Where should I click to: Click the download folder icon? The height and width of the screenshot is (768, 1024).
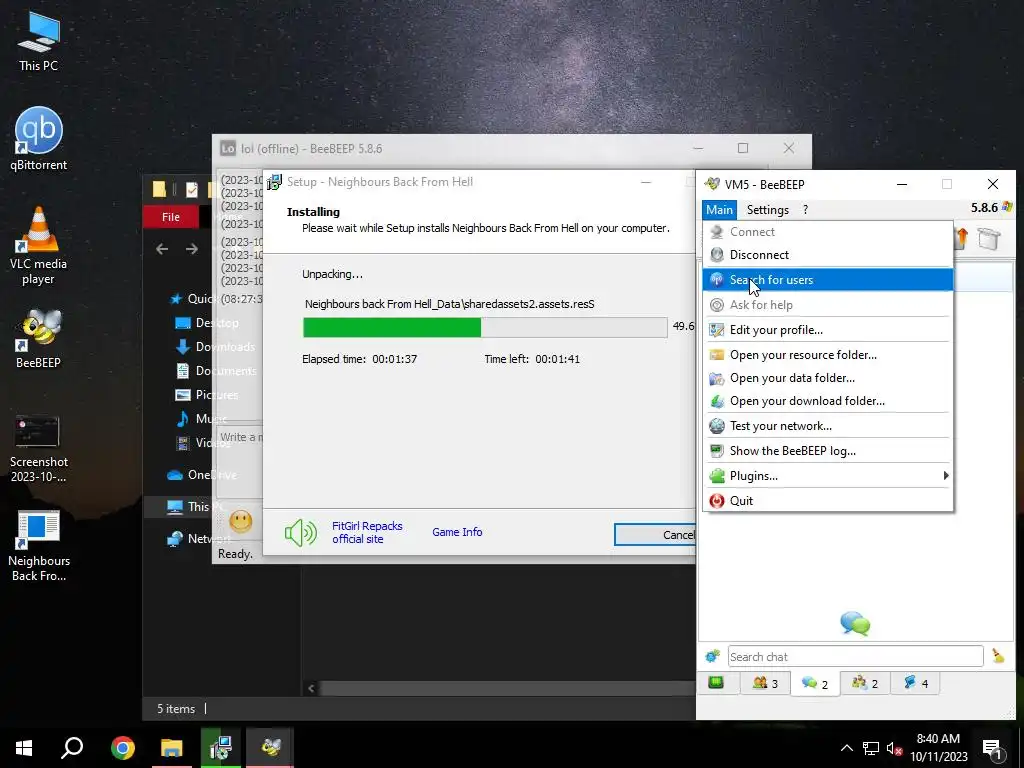716,401
